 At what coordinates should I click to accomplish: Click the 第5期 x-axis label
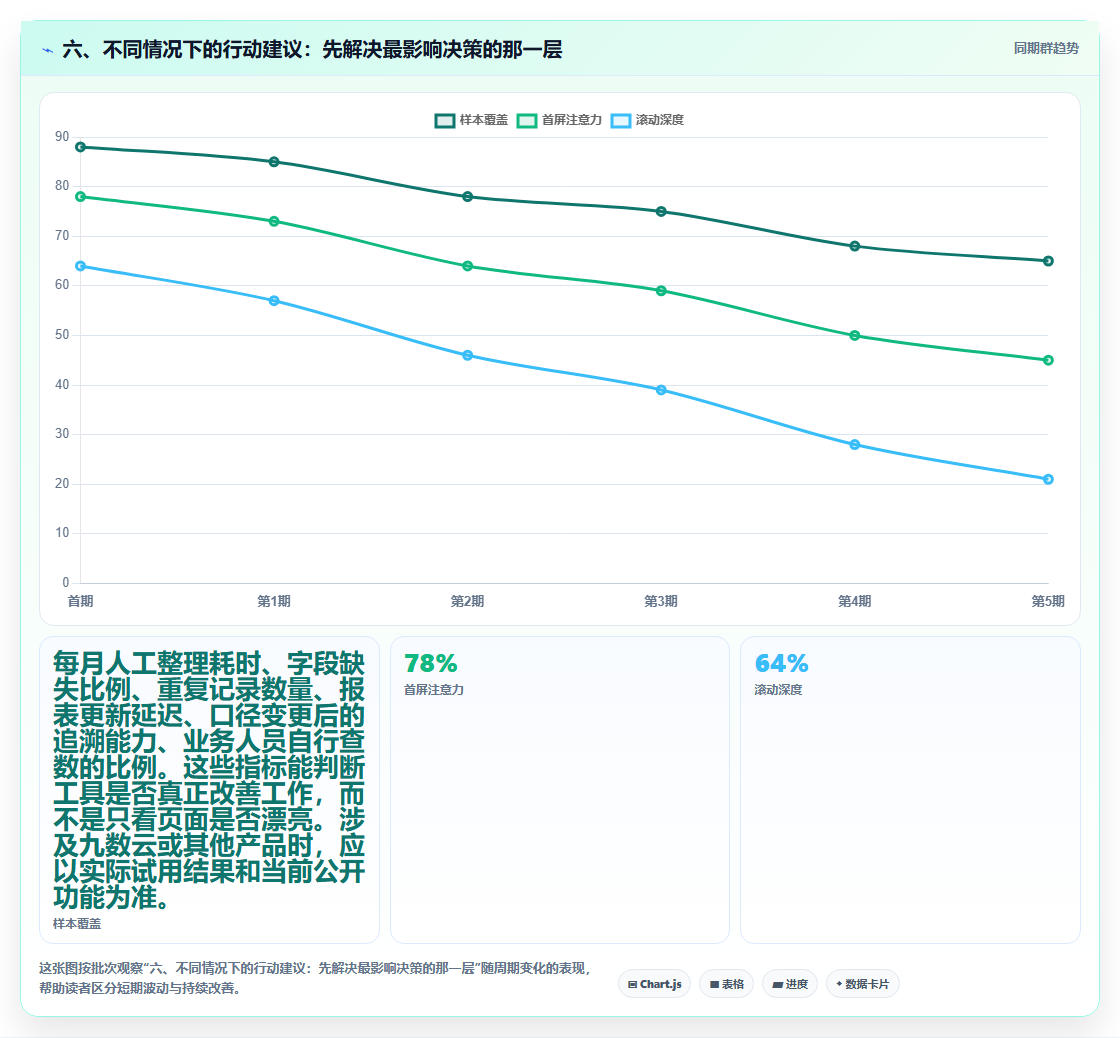pos(1048,601)
